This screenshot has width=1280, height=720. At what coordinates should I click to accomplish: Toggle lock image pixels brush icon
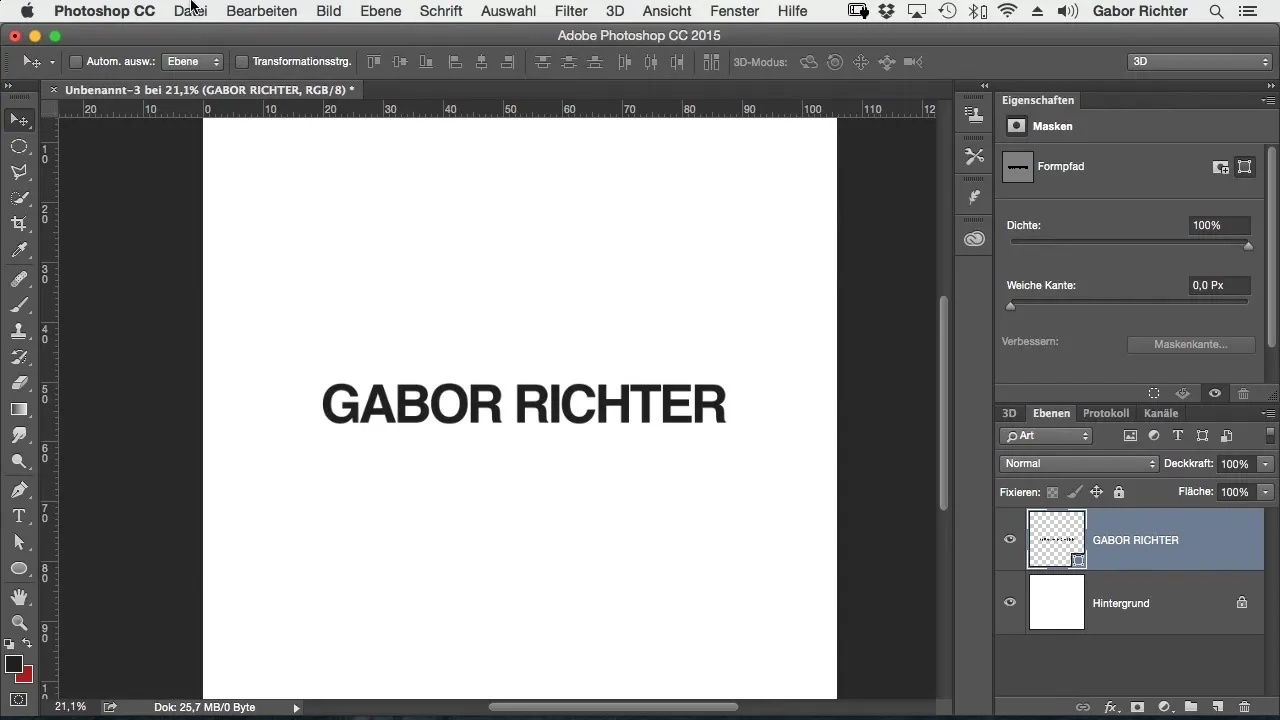pyautogui.click(x=1074, y=492)
